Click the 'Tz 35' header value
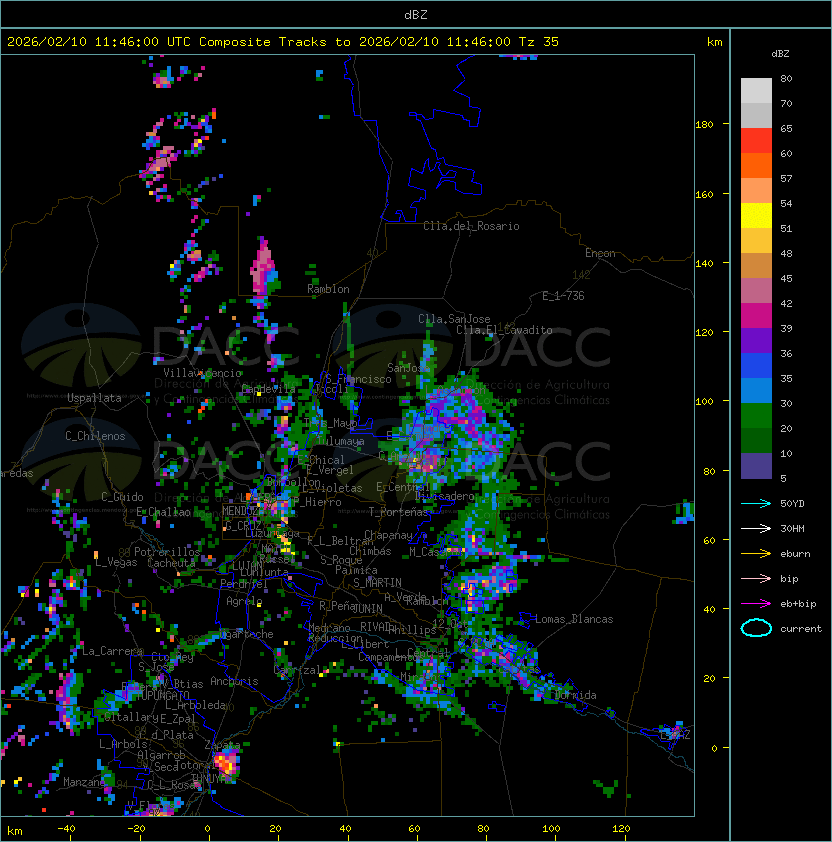Viewport: 832px width, 842px height. click(539, 42)
